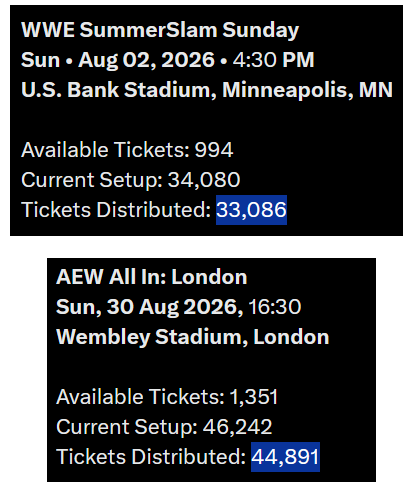Click Wembley Stadium, London text

(x=193, y=337)
